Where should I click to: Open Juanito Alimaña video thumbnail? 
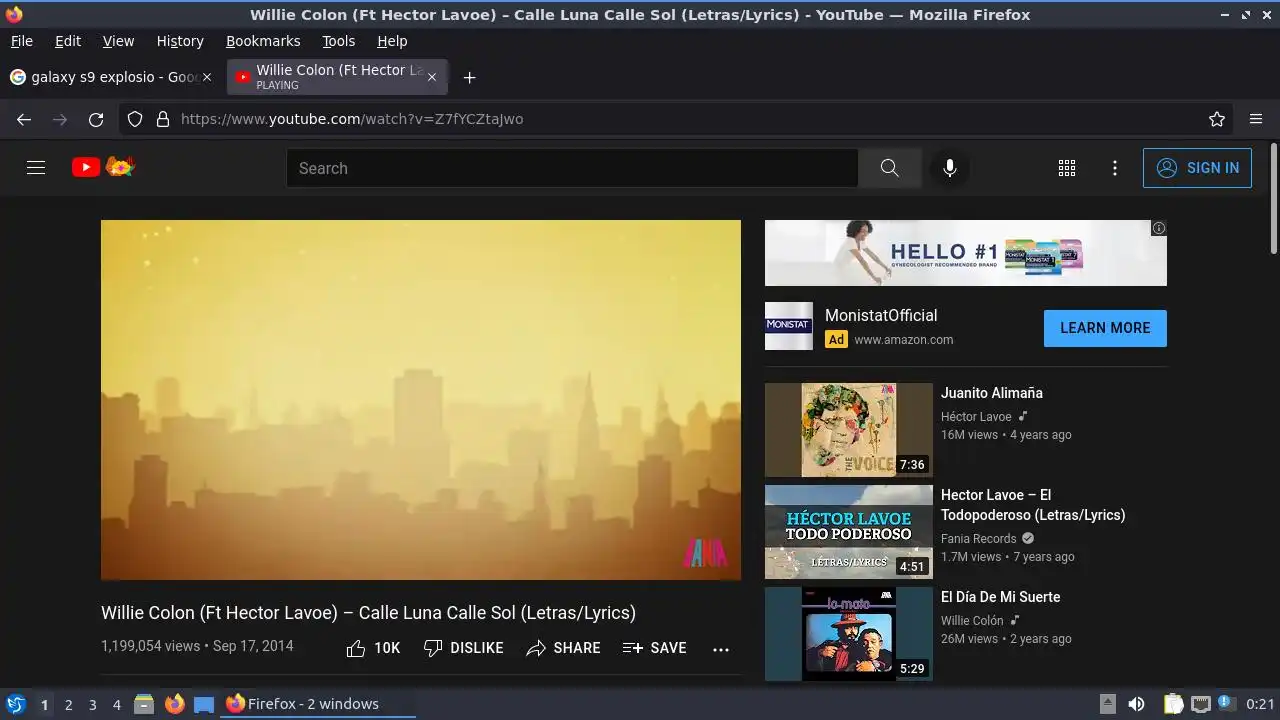849,430
